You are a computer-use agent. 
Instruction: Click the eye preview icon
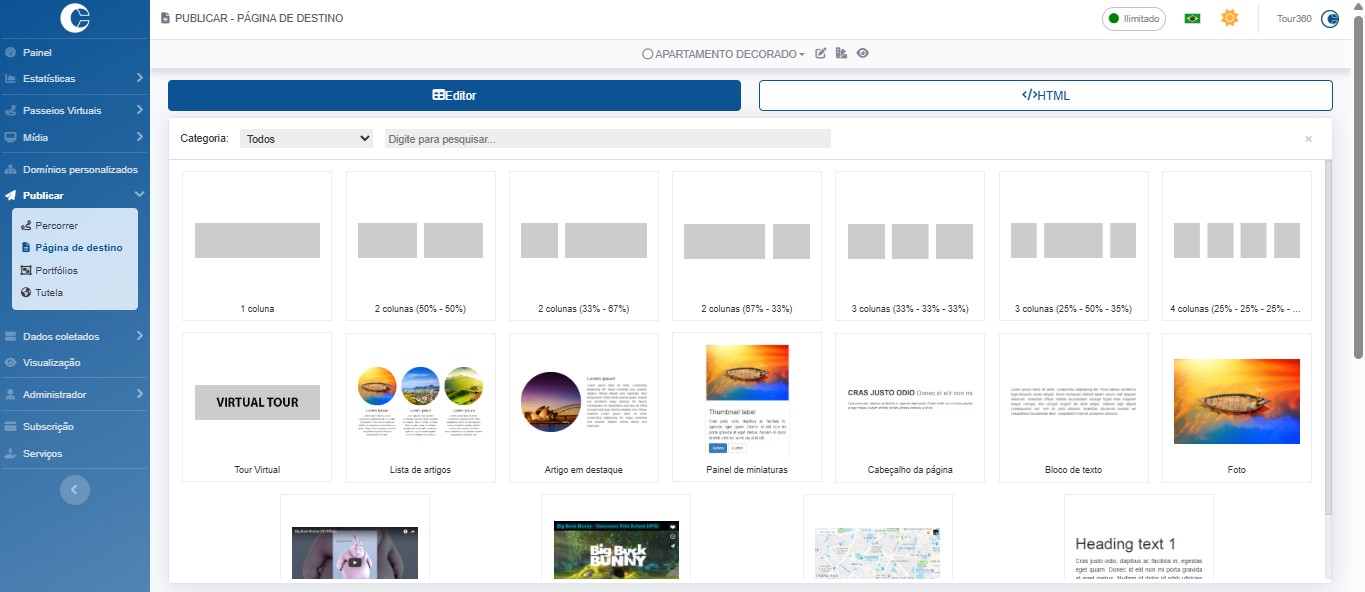click(862, 53)
